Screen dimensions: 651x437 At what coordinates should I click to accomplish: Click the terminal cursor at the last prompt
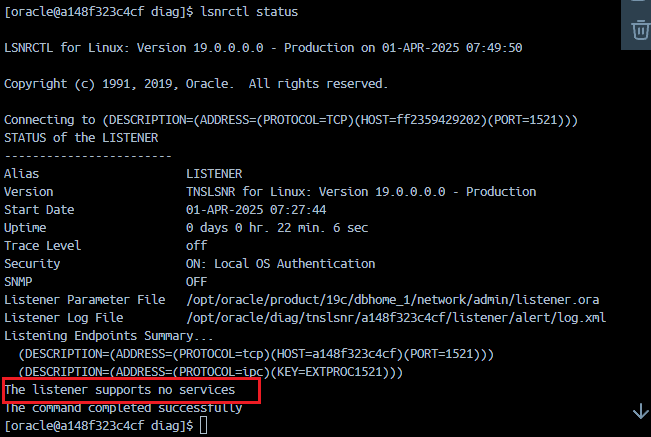point(203,426)
